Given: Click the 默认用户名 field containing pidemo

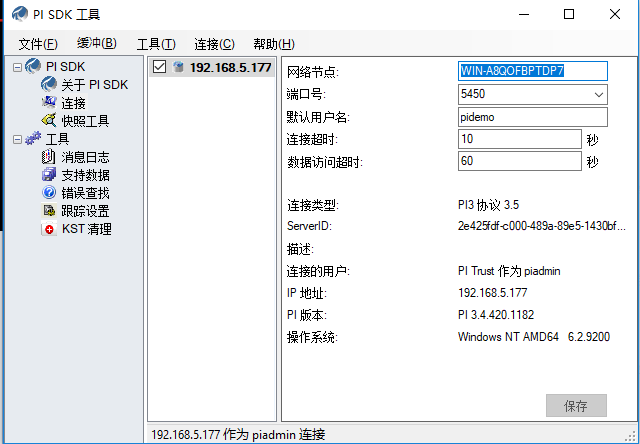Looking at the screenshot, I should (533, 117).
